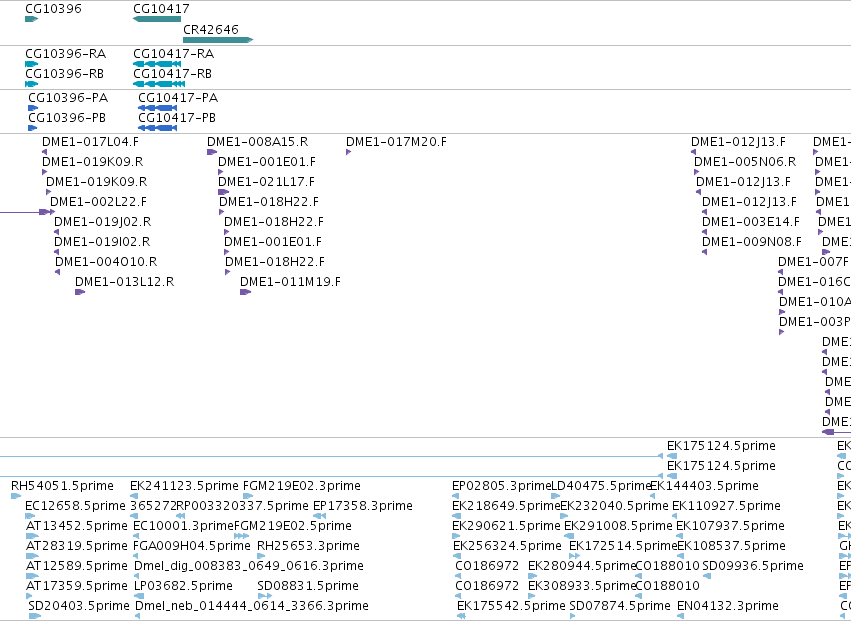Click DME1-003E14.F label
The height and width of the screenshot is (621, 851).
point(751,222)
